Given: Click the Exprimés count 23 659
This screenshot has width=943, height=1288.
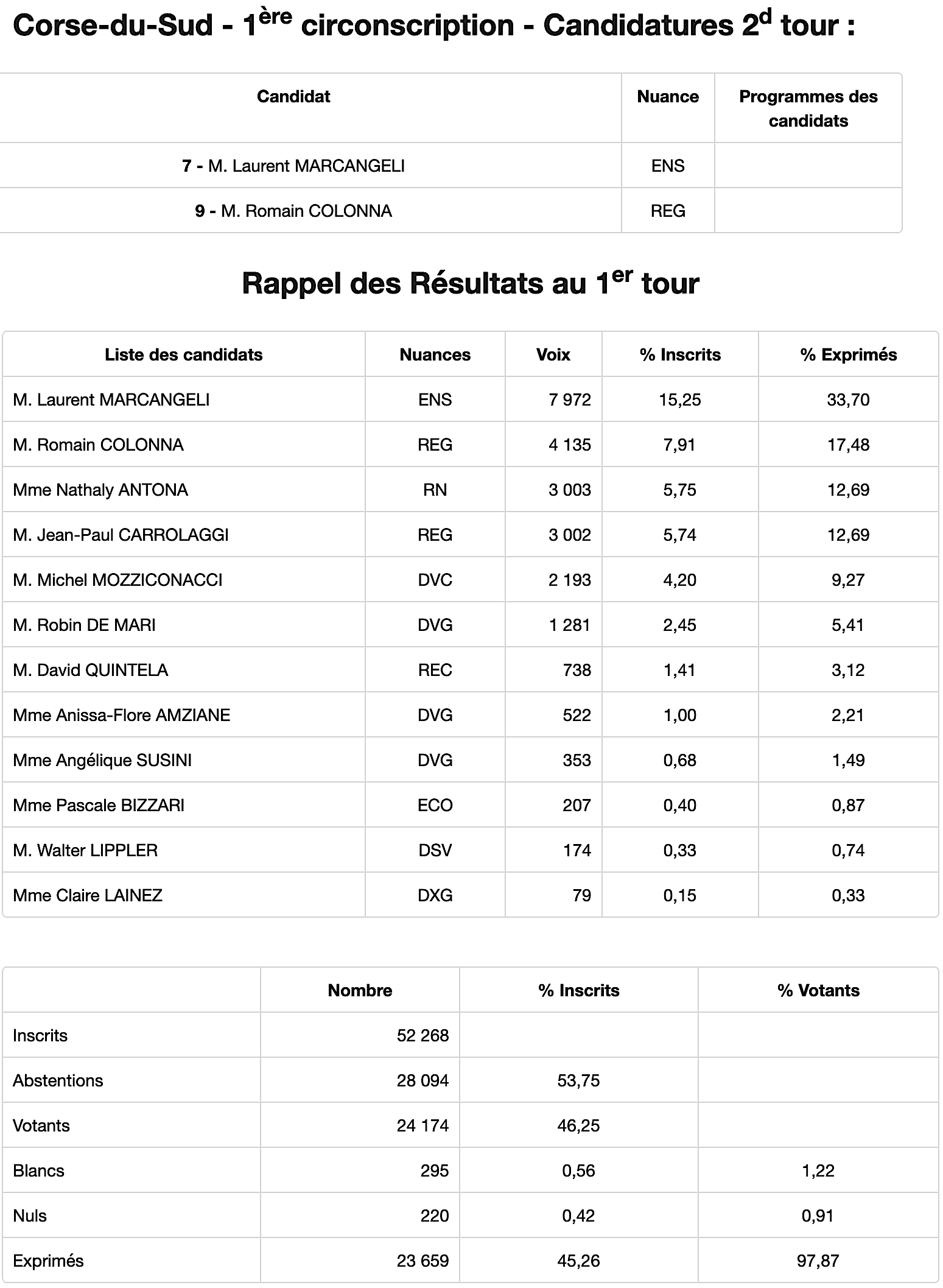Looking at the screenshot, I should pos(422,1261).
